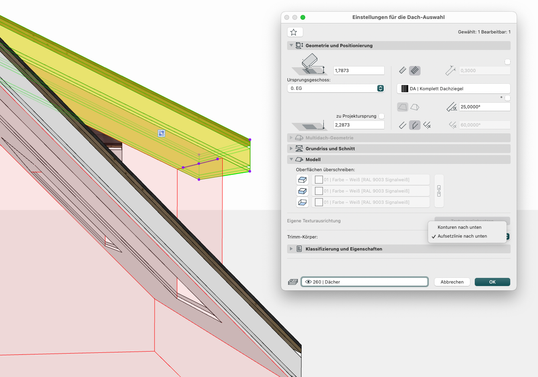Click the Grundriss und Schnitt panel icon
Viewport: 538px width, 377px height.
coord(299,149)
